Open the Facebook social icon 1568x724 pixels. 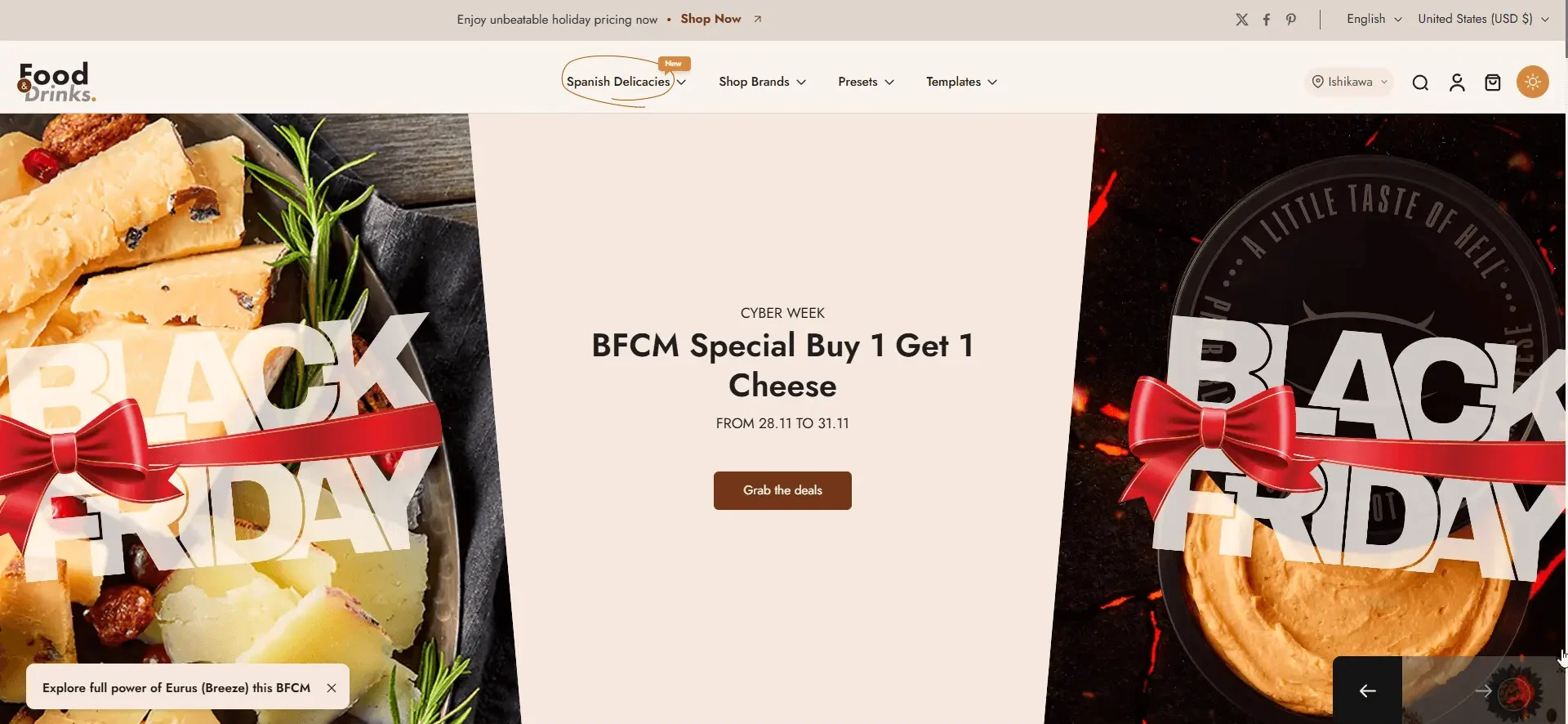pos(1266,20)
